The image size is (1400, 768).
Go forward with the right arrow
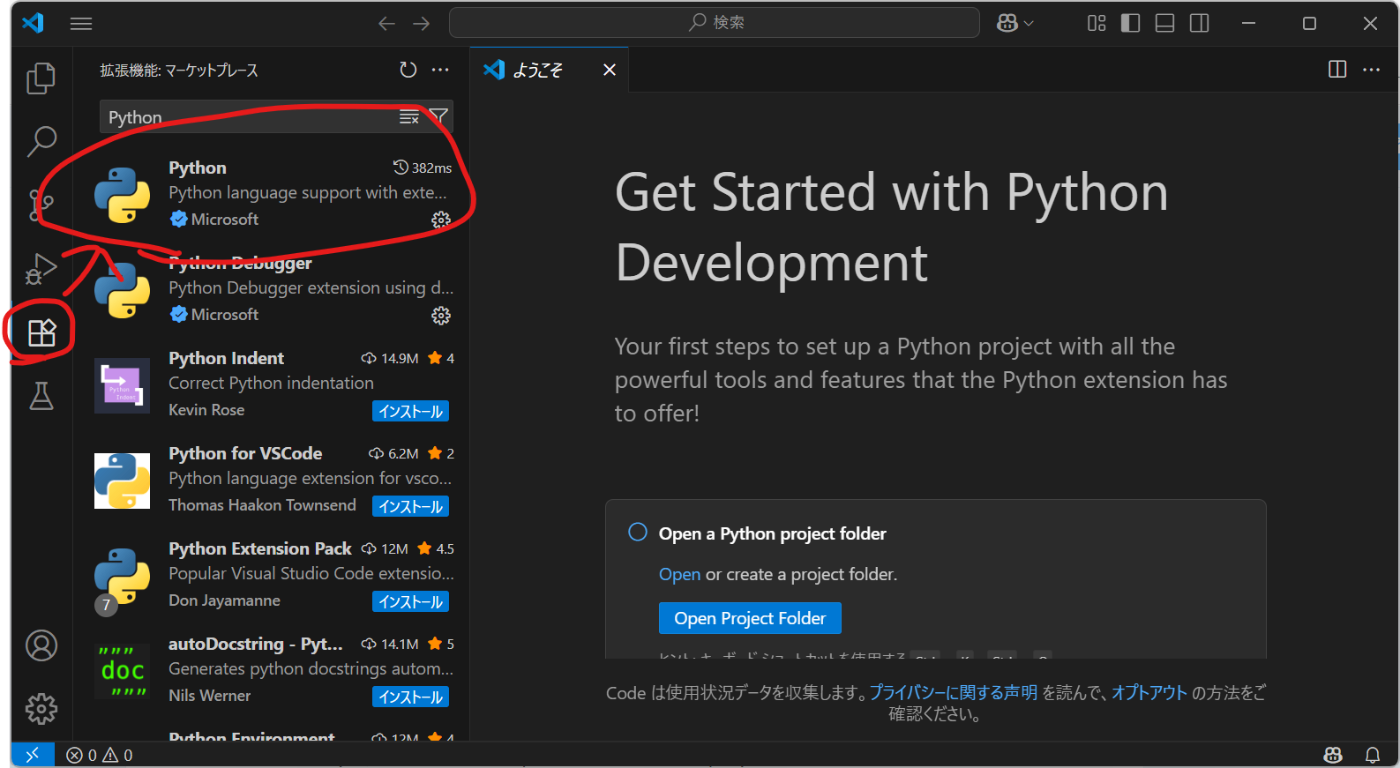point(421,23)
